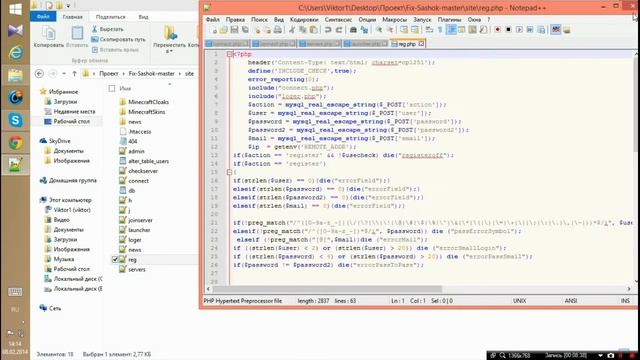Click Print icon in Notepad++ toolbar
Screen dimensions: 640x360
pos(278,30)
